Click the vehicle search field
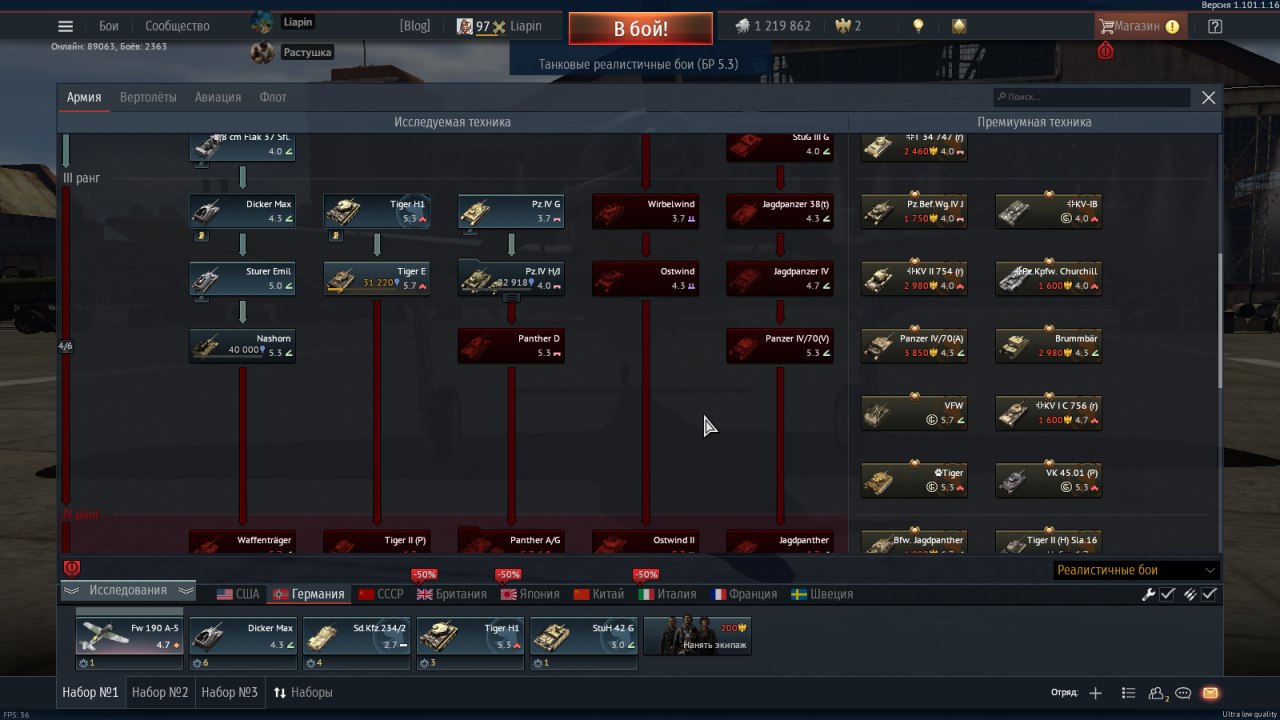 [1091, 97]
